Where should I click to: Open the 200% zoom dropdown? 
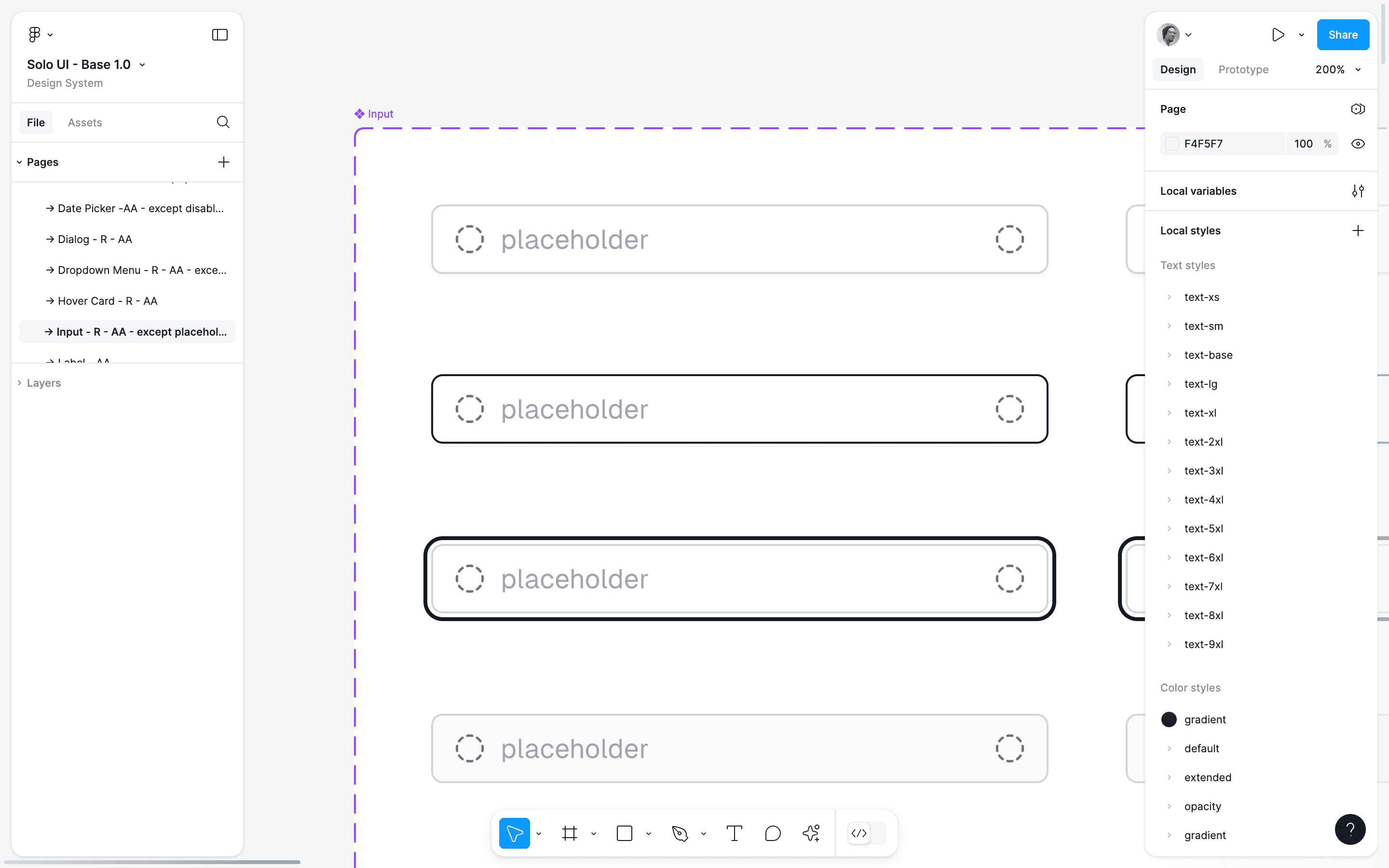pyautogui.click(x=1338, y=69)
